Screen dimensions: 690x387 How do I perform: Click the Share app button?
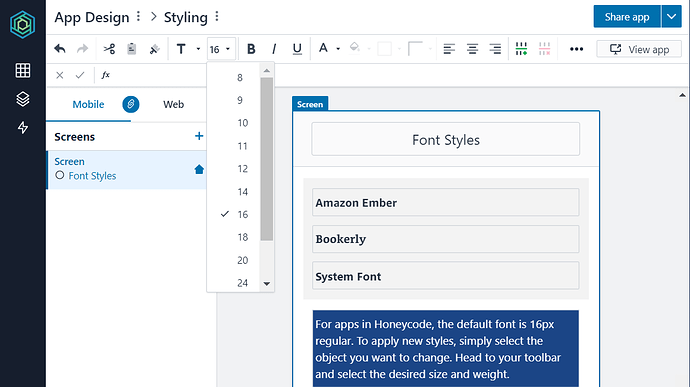click(627, 17)
